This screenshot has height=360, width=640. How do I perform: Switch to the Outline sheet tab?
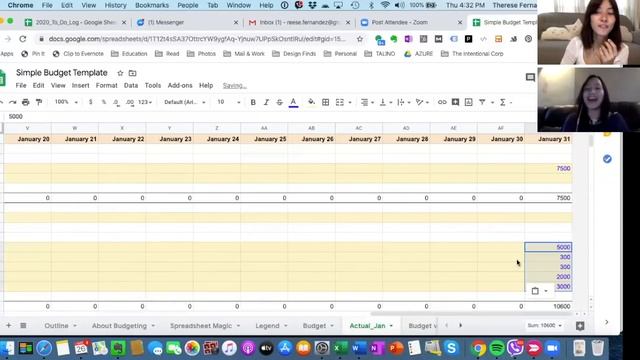tap(56, 326)
